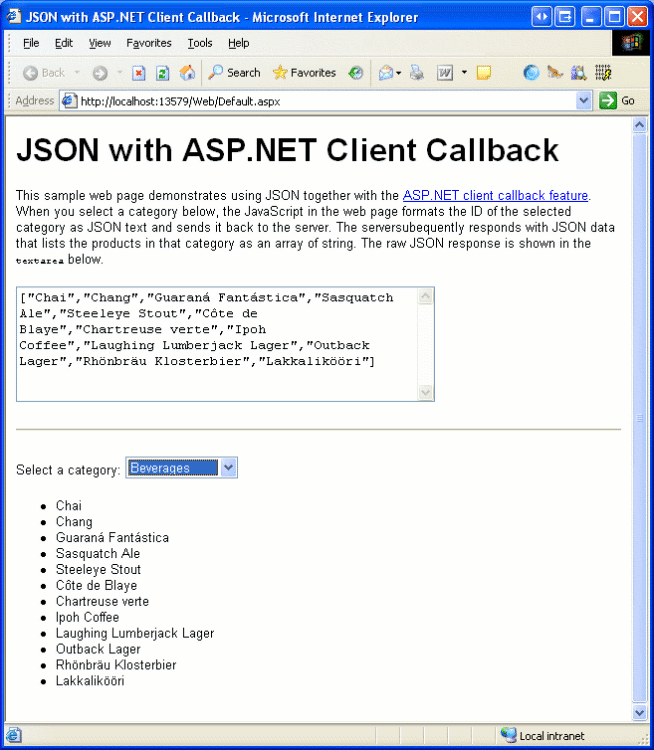Click the Chang list item
The height and width of the screenshot is (750, 654).
74,522
